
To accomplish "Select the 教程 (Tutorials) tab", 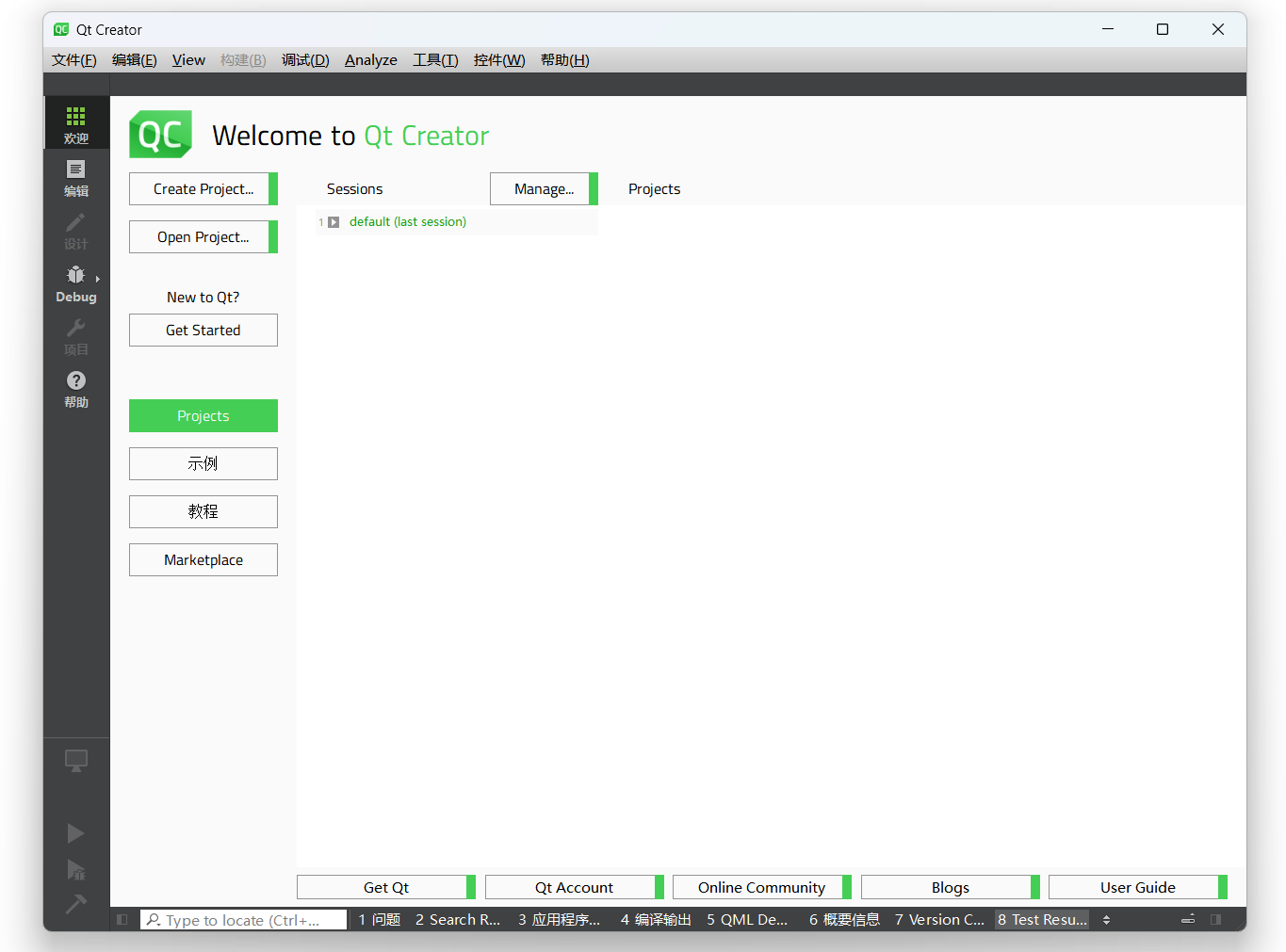I will click(203, 511).
